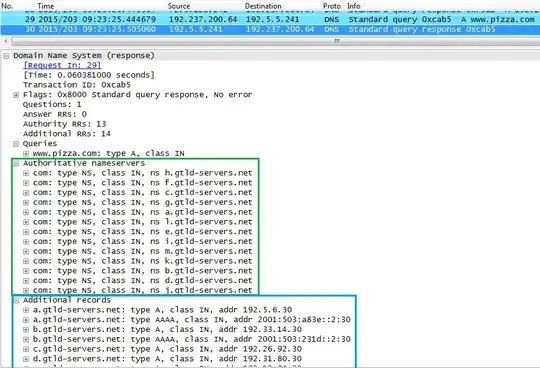Click the Info column header
This screenshot has width=540, height=368.
pos(354,6)
